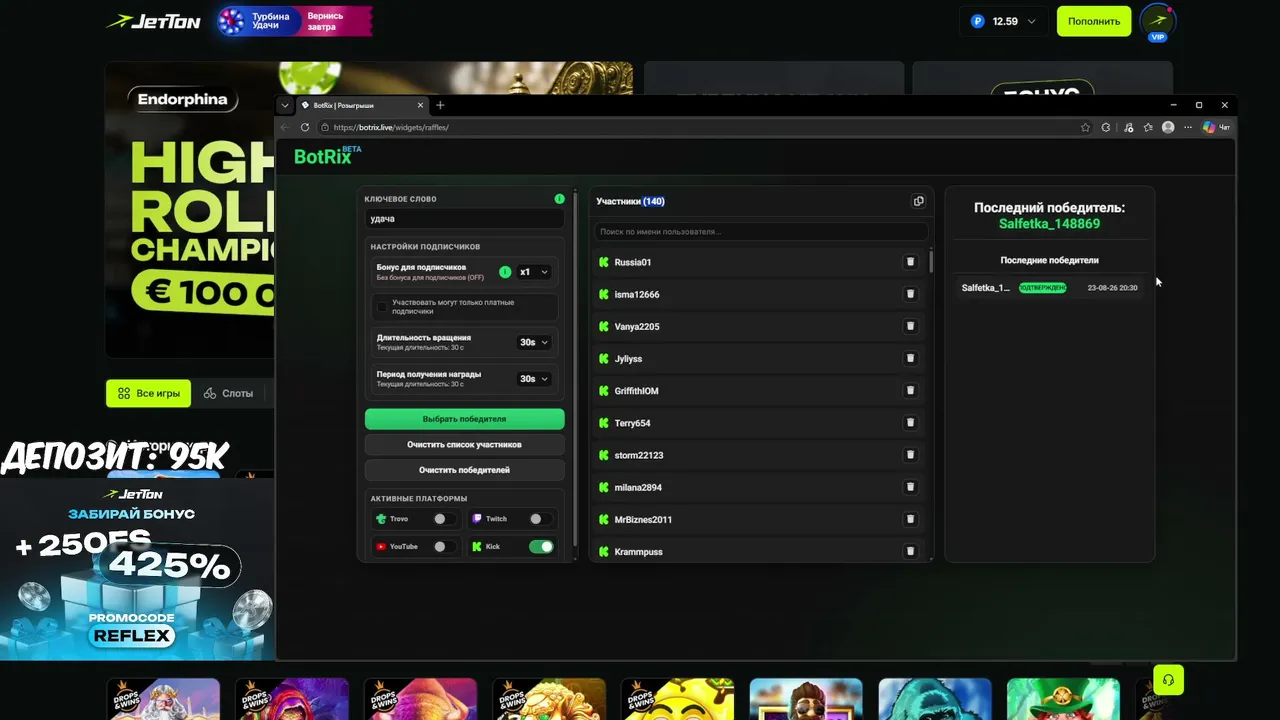This screenshot has height=720, width=1280.
Task: Click Очистить список участников button
Action: point(464,444)
